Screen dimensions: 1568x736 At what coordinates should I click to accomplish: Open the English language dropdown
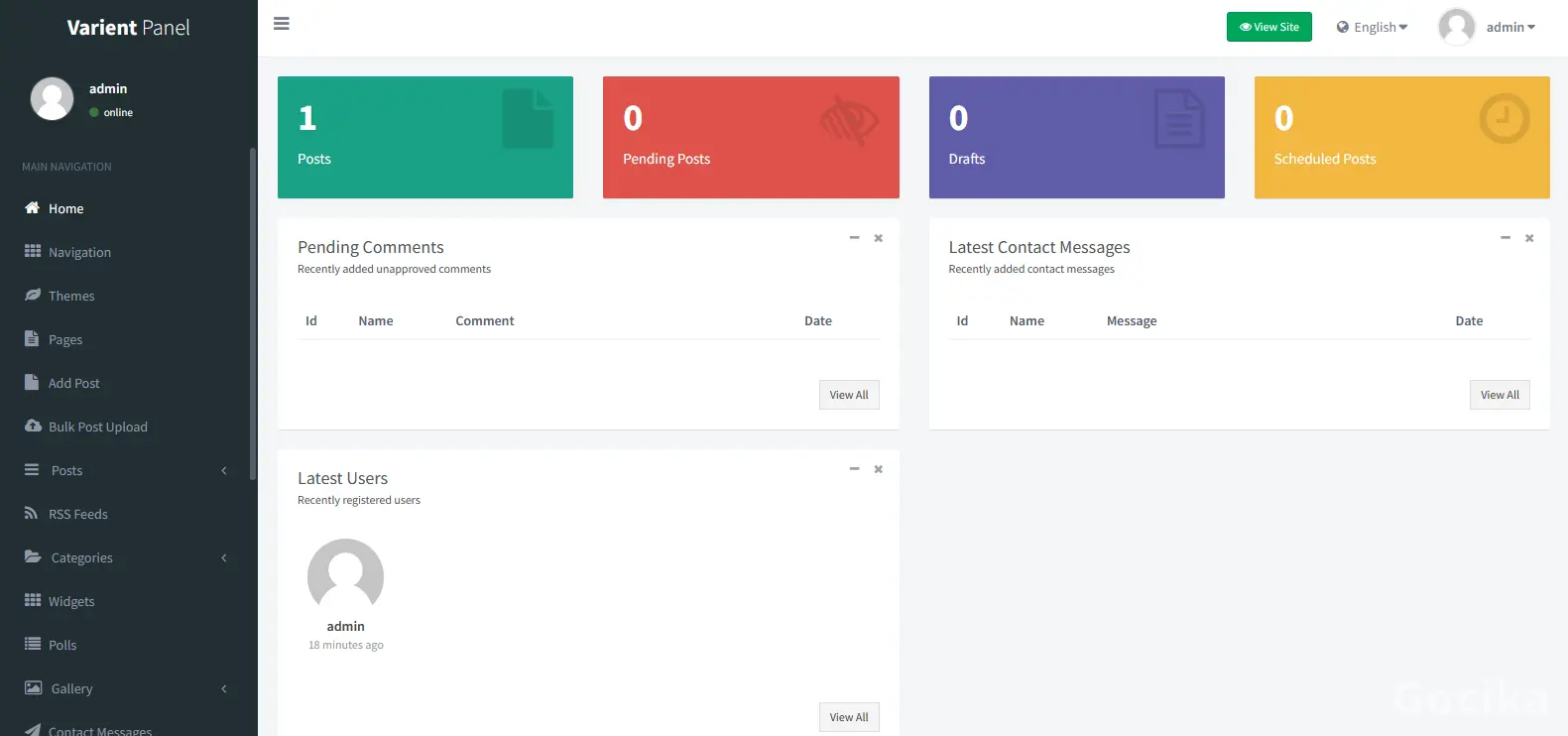click(1373, 28)
